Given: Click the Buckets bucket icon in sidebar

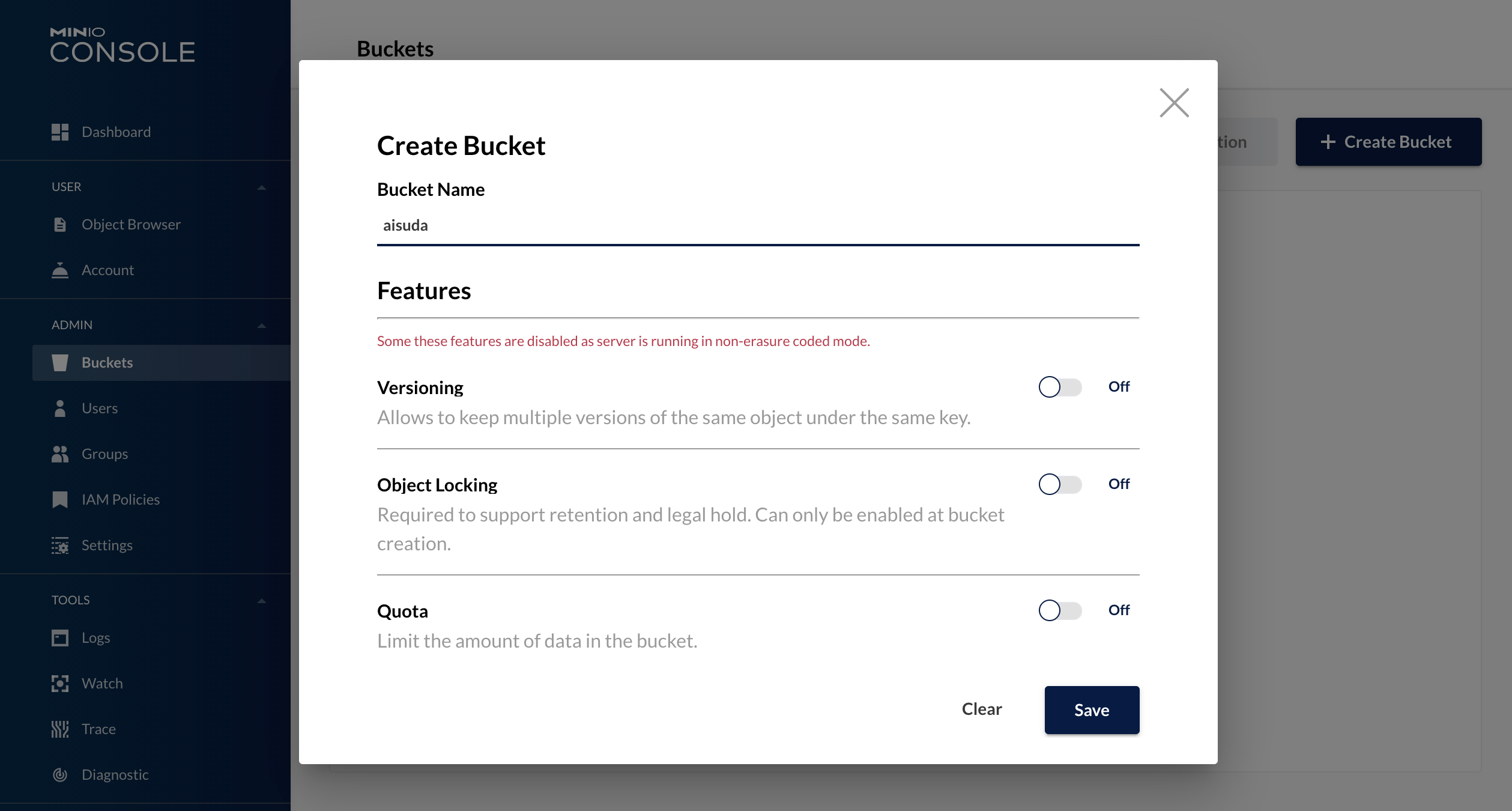Looking at the screenshot, I should coord(60,363).
